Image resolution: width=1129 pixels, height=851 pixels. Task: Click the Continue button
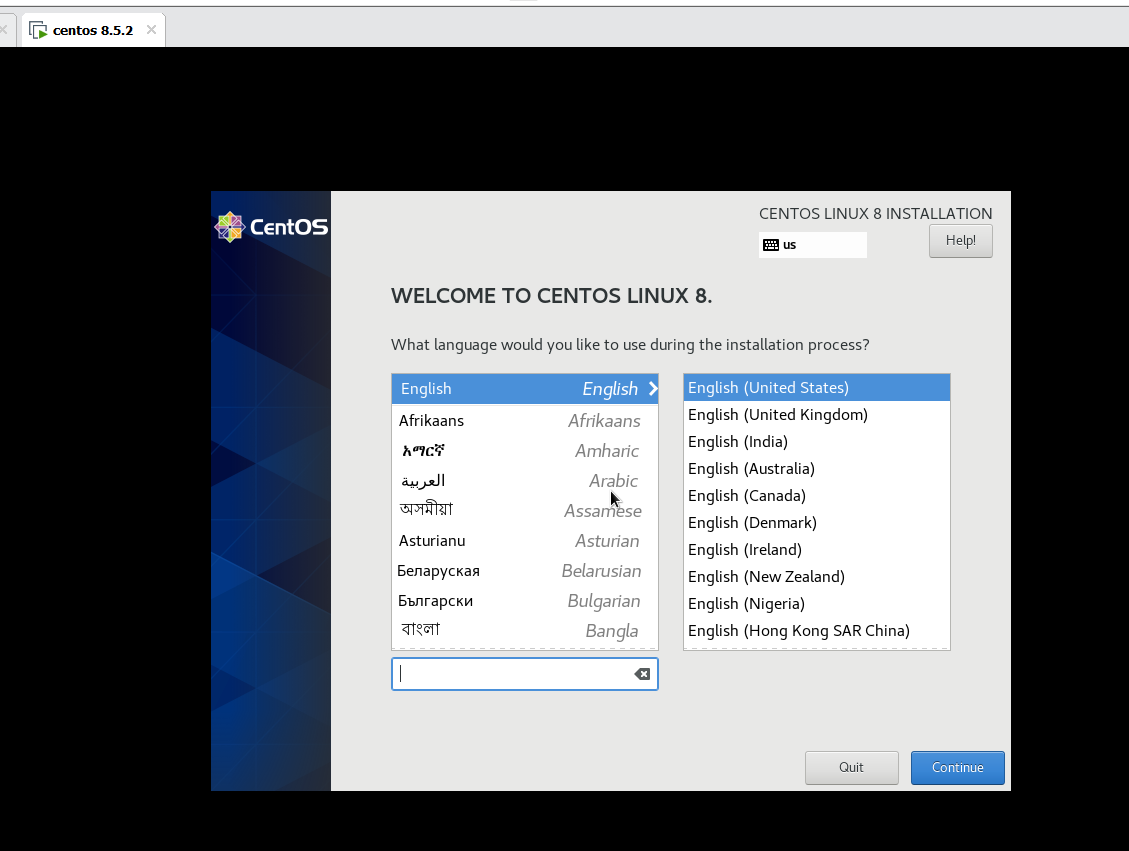958,767
